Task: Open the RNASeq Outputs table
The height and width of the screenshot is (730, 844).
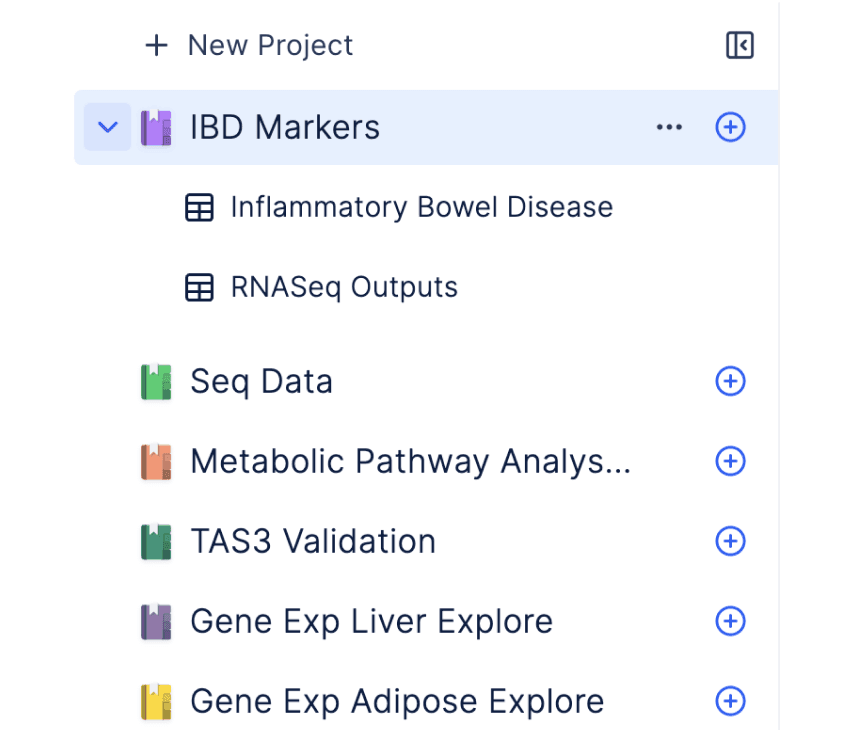Action: [x=343, y=287]
